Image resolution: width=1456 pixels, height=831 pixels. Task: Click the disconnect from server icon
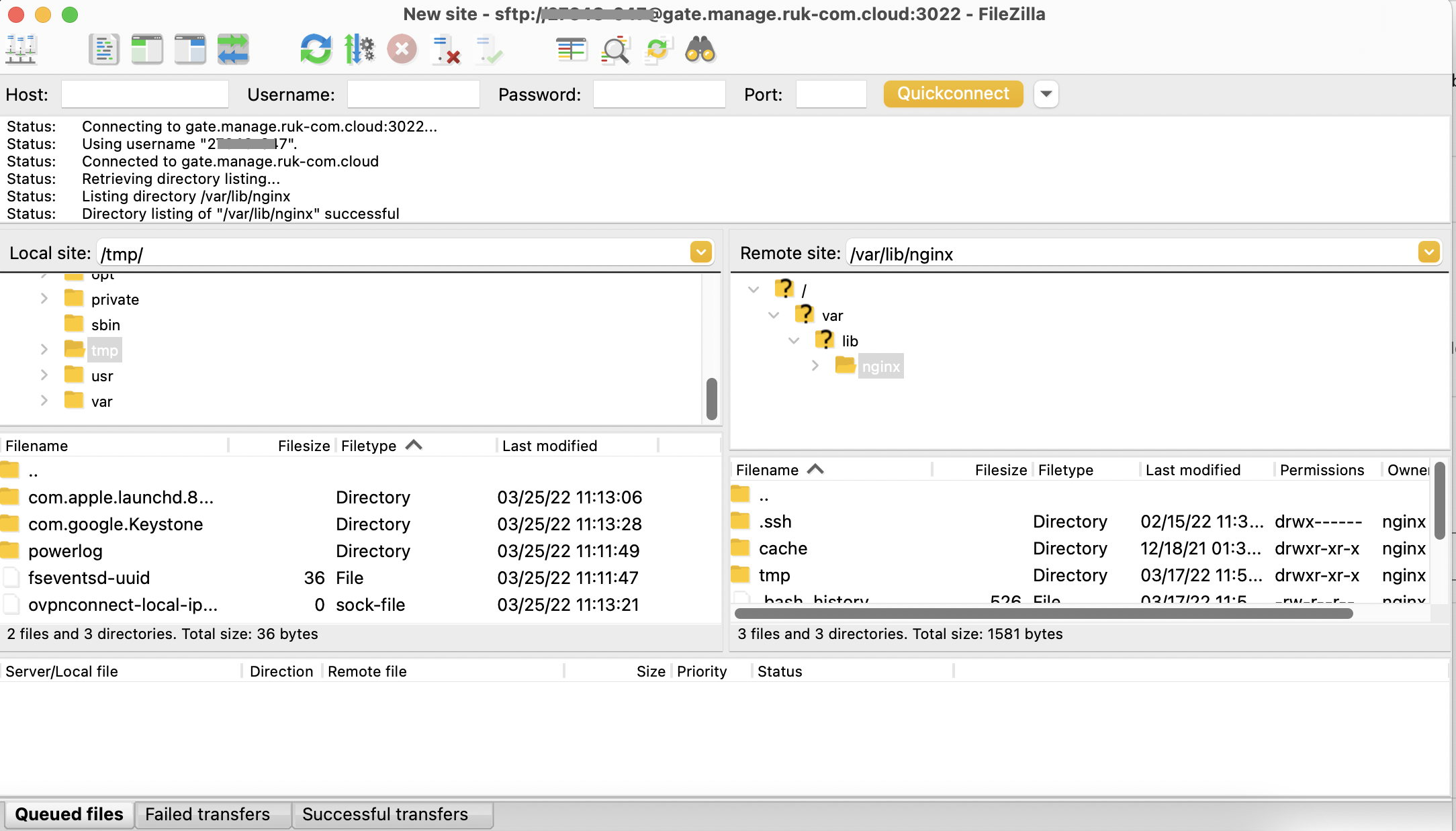(446, 50)
